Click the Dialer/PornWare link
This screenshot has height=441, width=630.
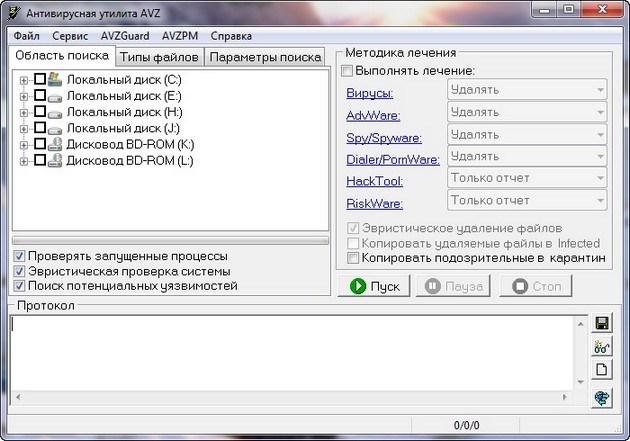point(393,160)
